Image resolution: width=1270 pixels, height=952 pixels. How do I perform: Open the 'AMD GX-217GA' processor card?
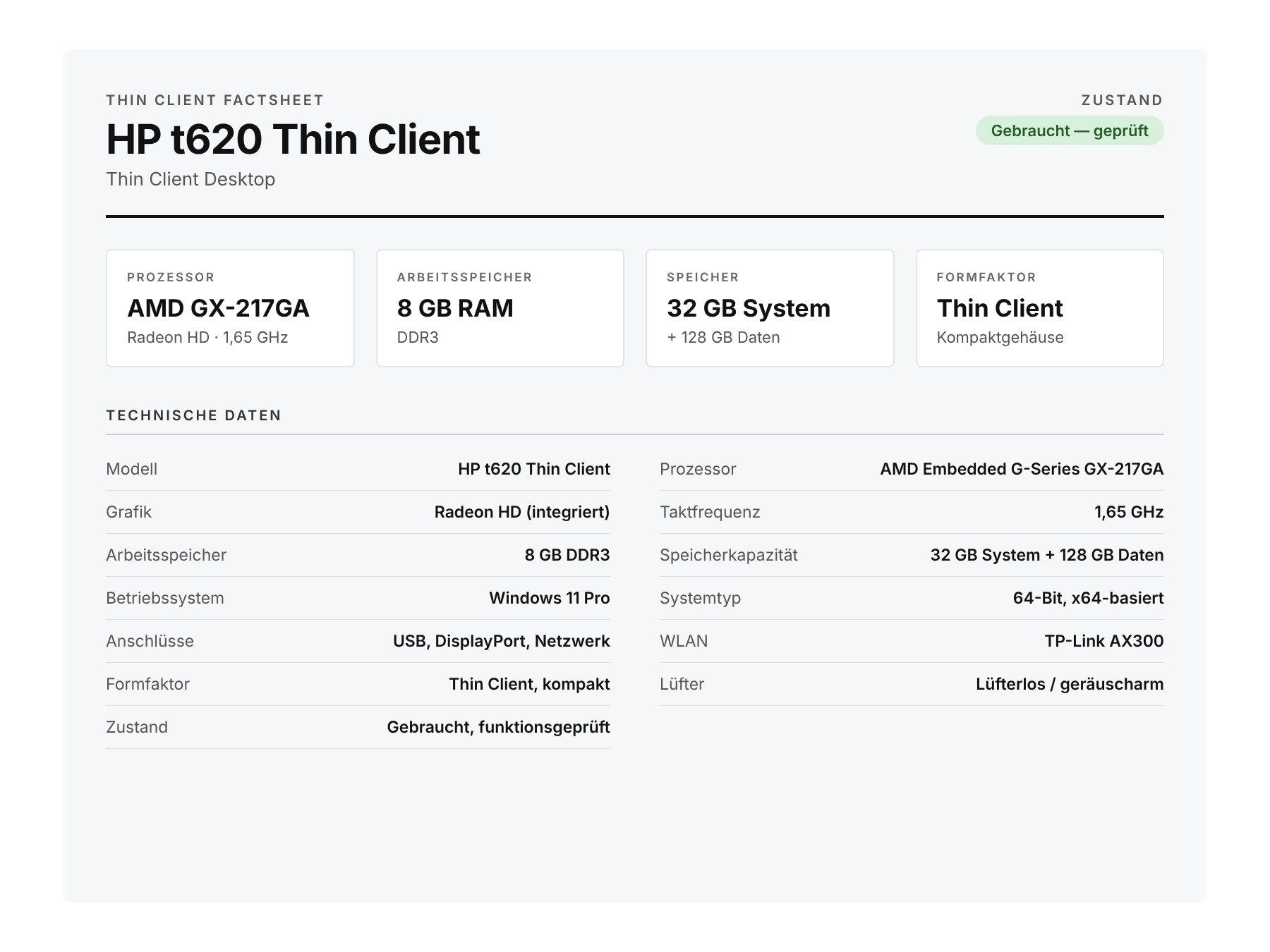coord(230,308)
